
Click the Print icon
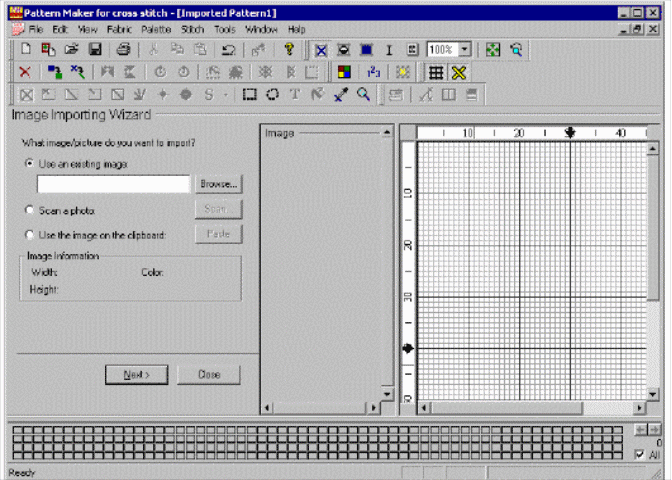tap(123, 49)
